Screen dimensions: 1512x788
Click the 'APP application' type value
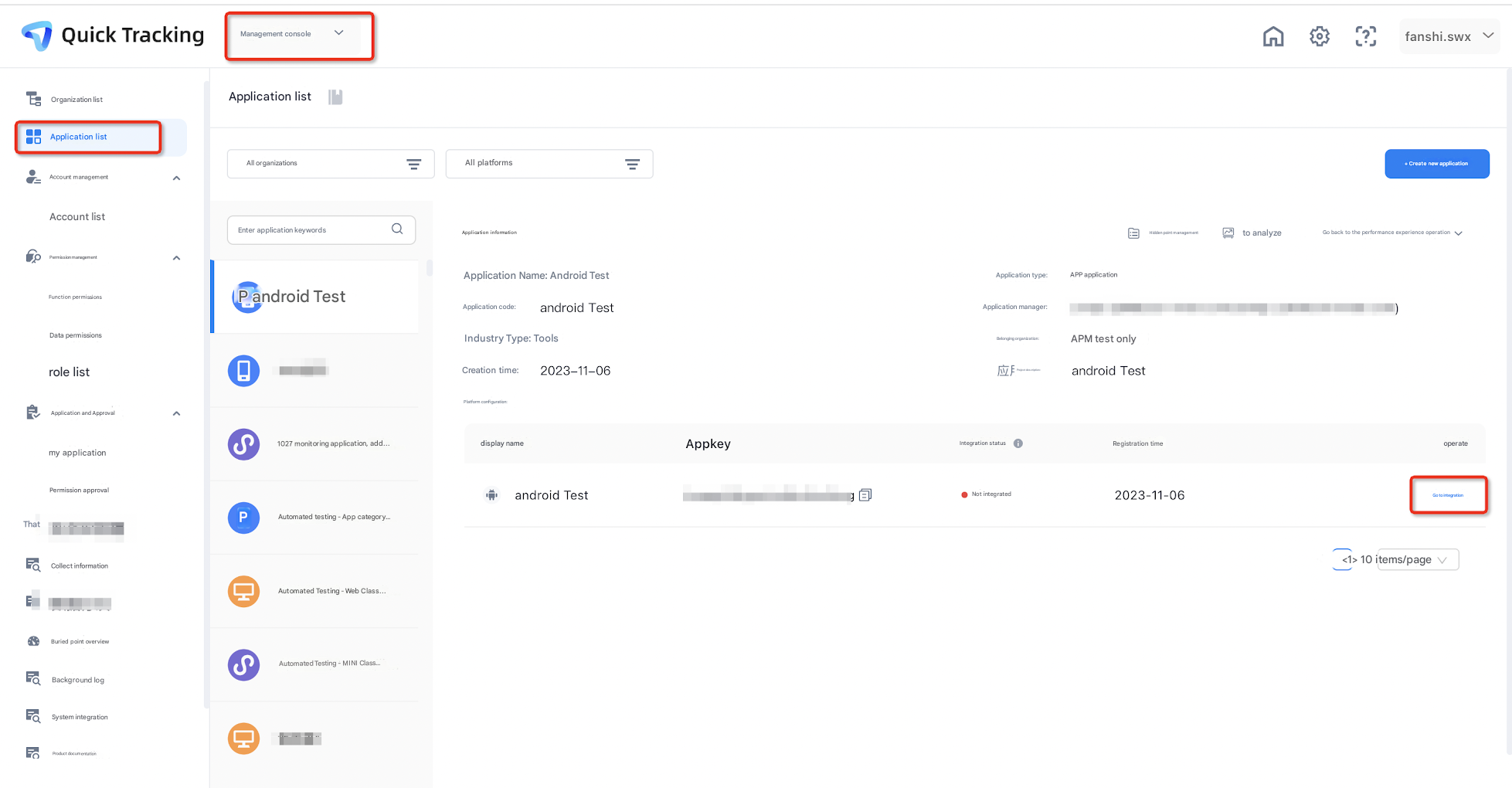tap(1093, 275)
